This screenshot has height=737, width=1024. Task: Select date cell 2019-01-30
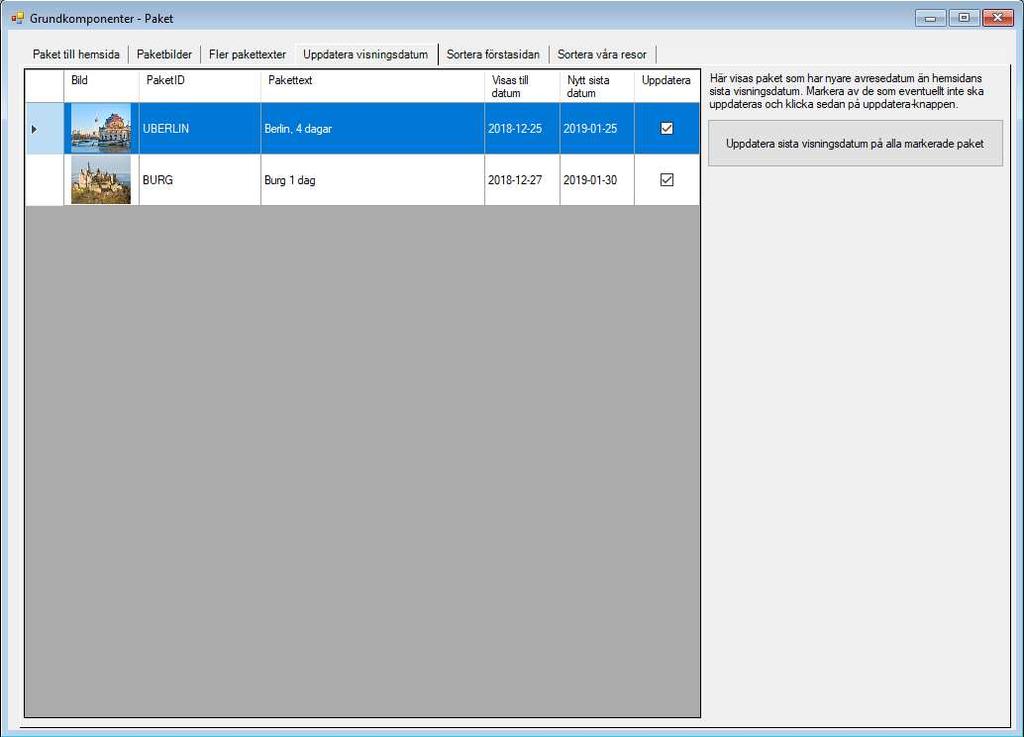coord(597,180)
